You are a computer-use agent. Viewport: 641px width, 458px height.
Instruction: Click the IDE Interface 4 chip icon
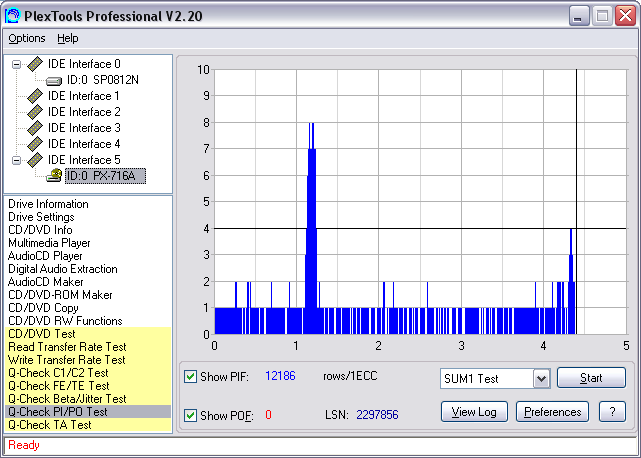(x=35, y=144)
